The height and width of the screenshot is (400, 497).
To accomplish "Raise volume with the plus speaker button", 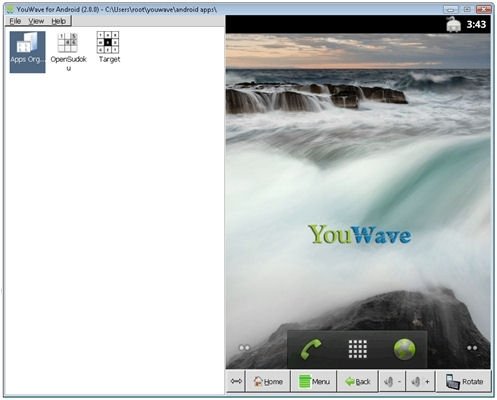I will click(x=420, y=381).
